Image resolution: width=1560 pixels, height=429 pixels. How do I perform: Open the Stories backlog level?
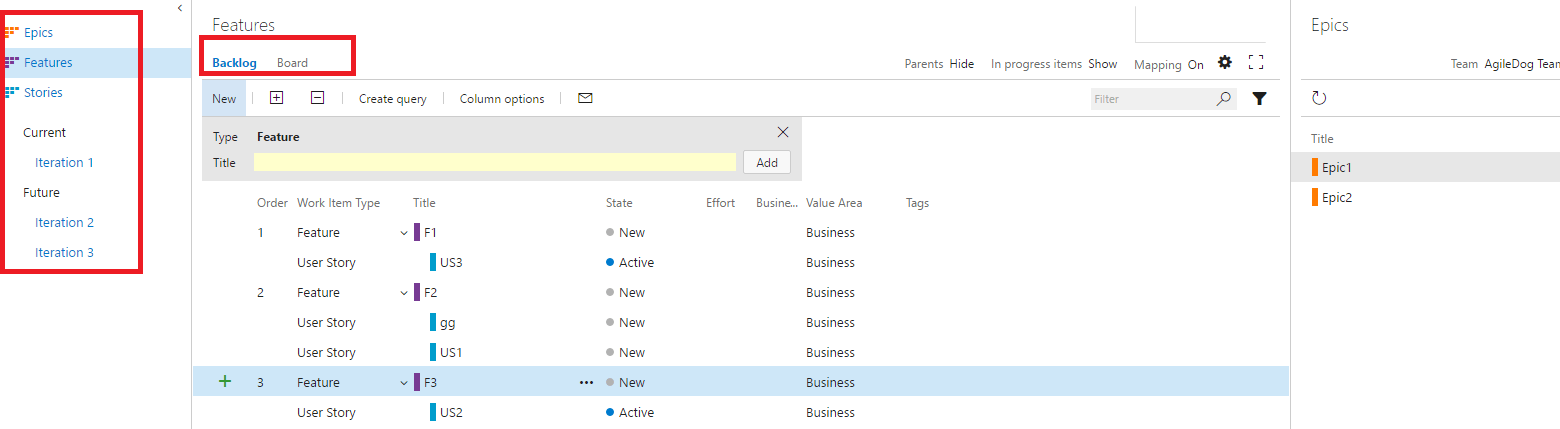click(x=43, y=92)
